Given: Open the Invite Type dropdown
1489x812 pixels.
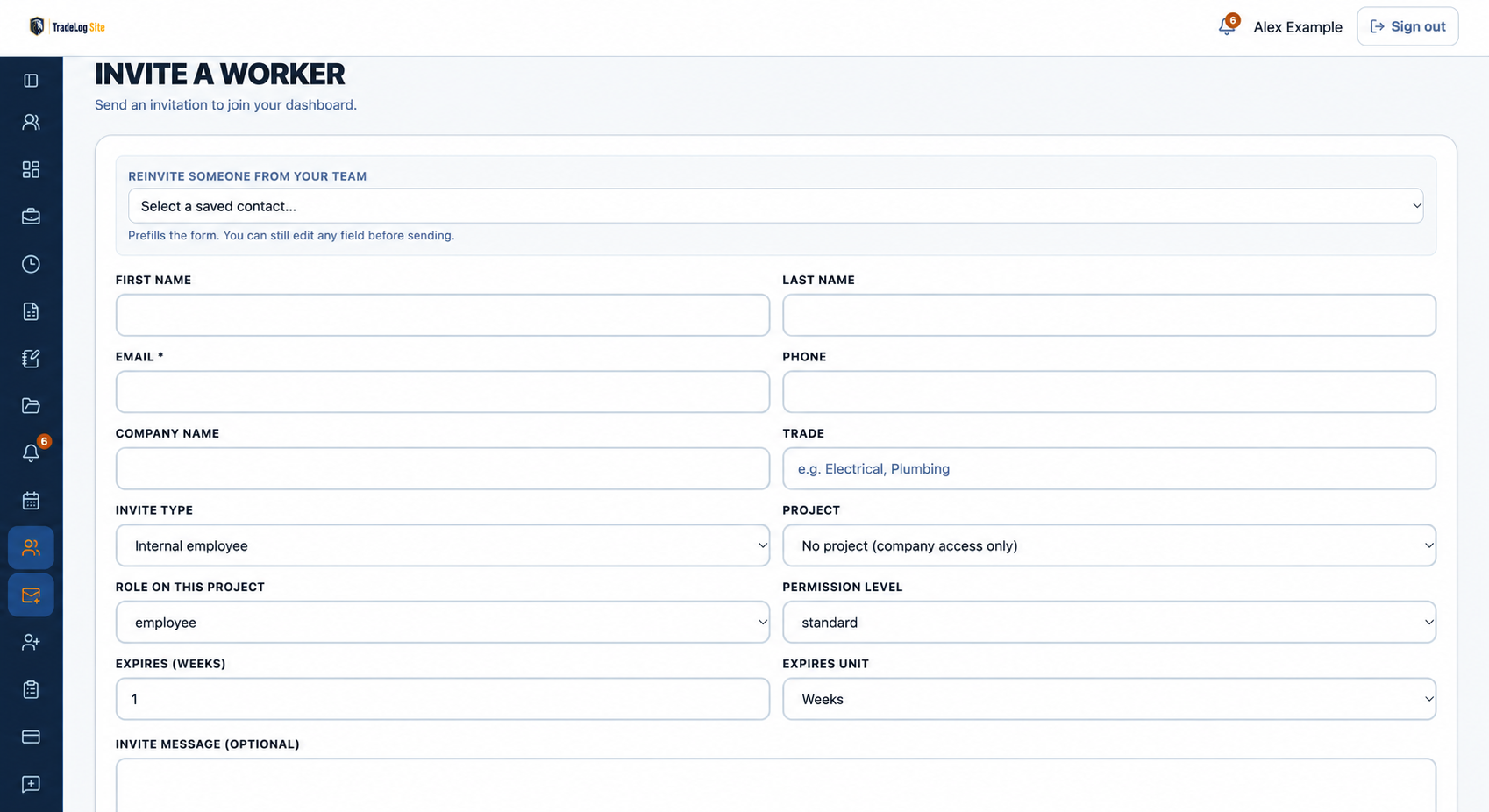Looking at the screenshot, I should click(x=443, y=545).
